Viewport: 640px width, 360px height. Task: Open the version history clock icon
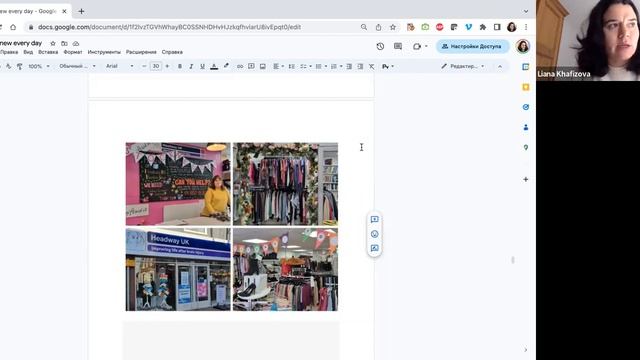click(x=380, y=47)
